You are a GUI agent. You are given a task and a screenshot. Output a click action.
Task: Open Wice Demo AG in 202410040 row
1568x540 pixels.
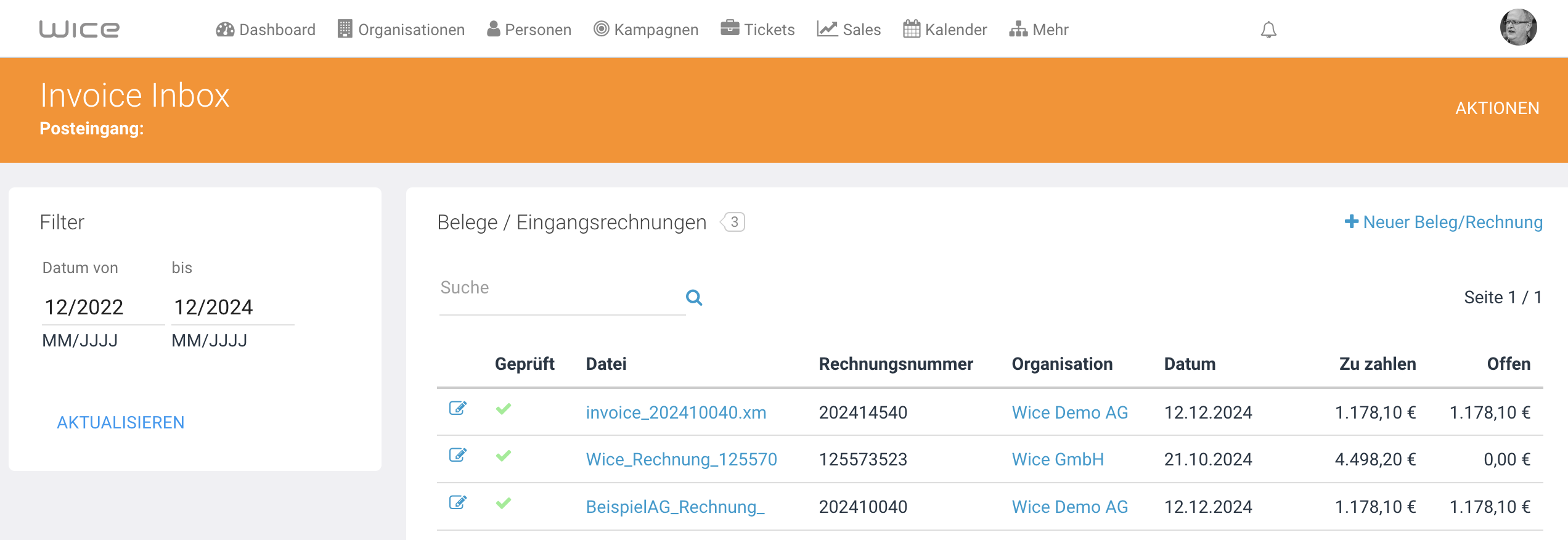[1069, 507]
